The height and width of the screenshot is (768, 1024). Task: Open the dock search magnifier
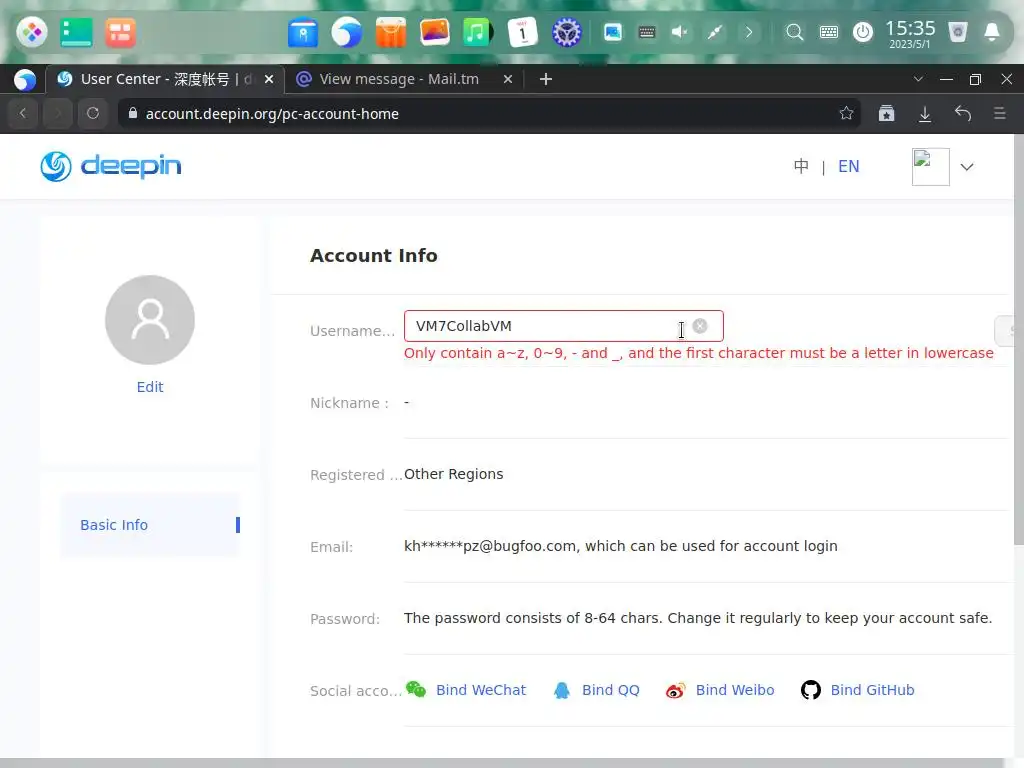(794, 32)
